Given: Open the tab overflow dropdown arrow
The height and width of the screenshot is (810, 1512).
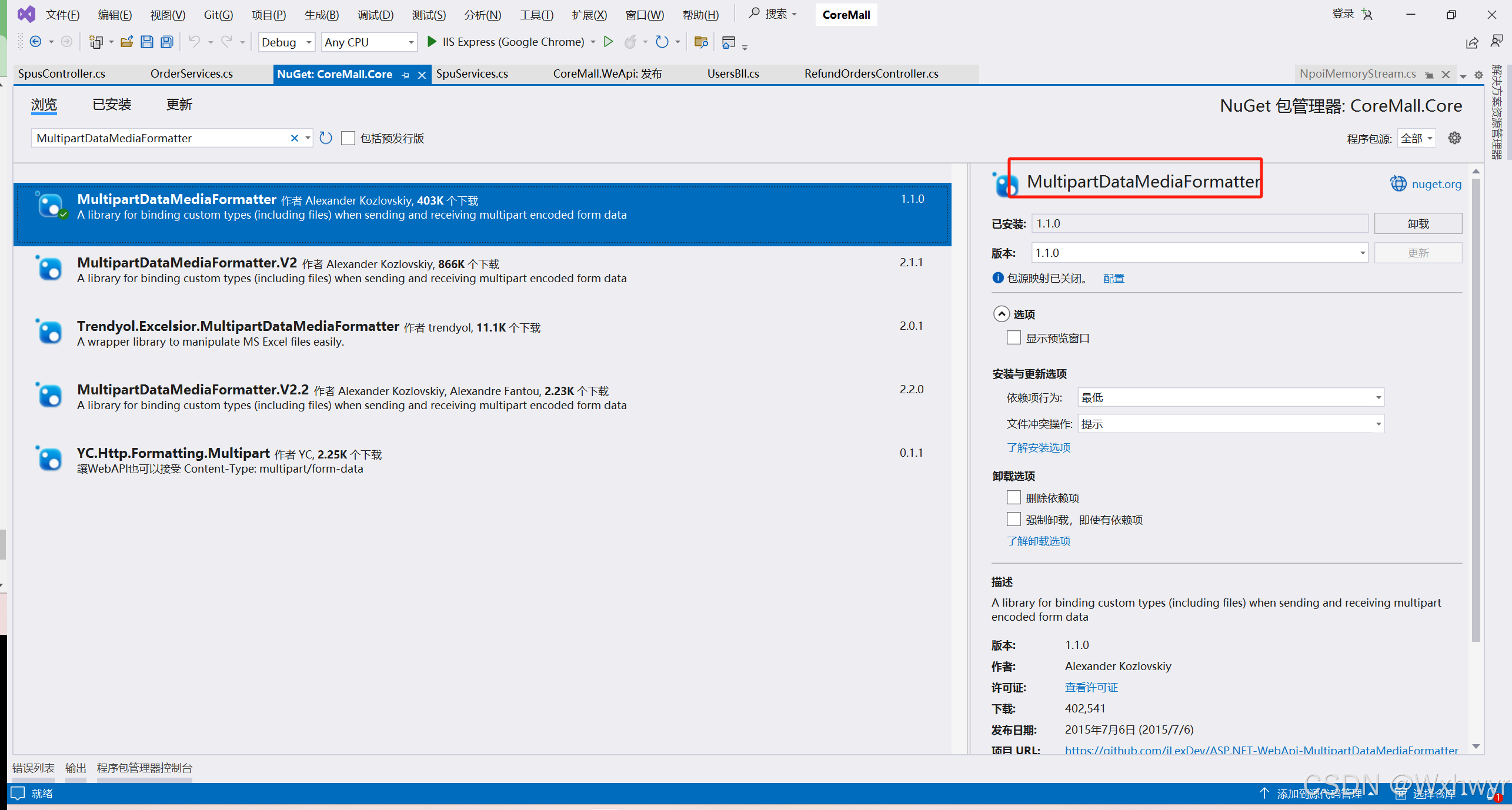Looking at the screenshot, I should pos(1463,76).
